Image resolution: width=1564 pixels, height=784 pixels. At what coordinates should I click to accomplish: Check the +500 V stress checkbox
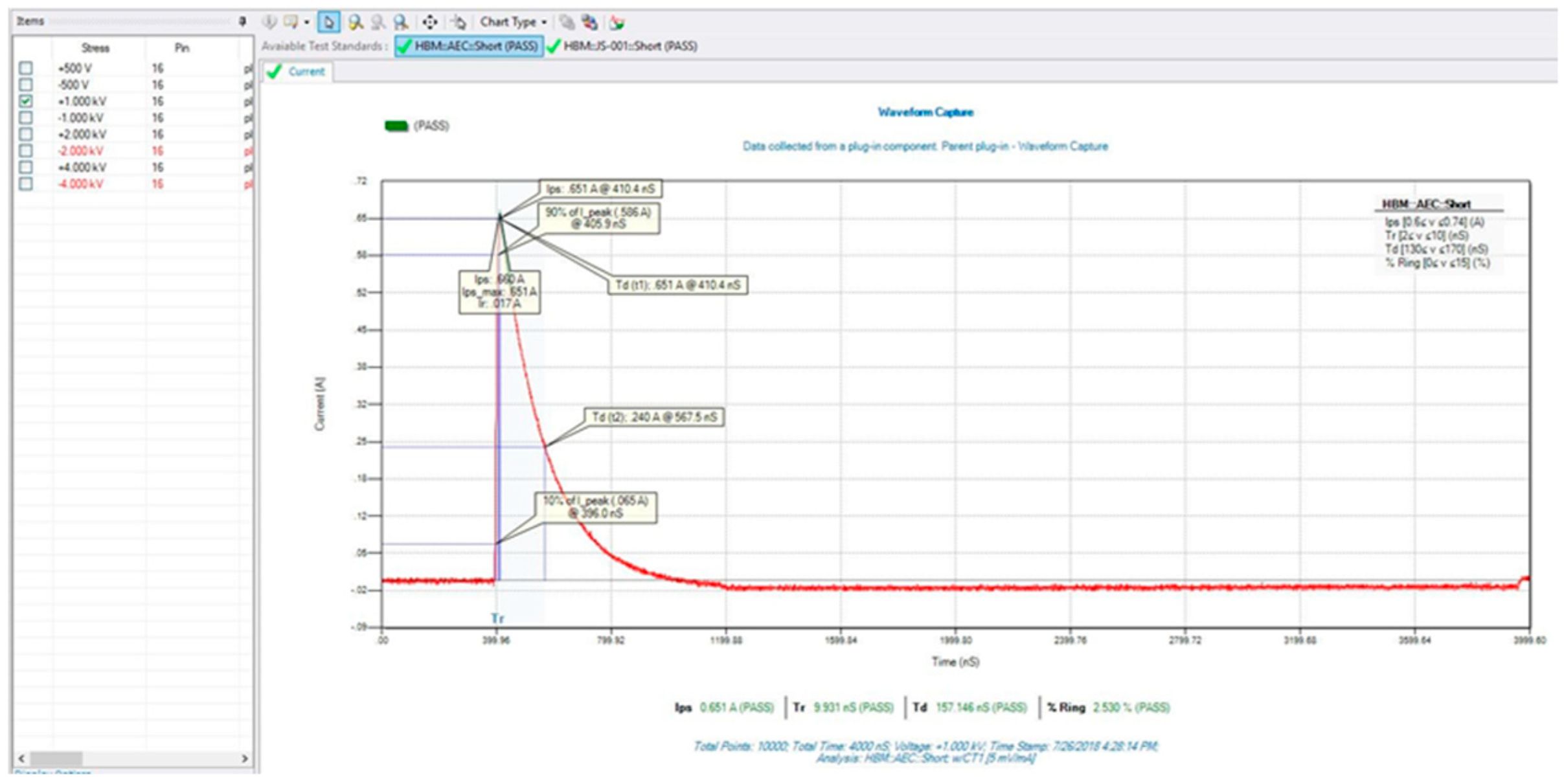tap(26, 68)
